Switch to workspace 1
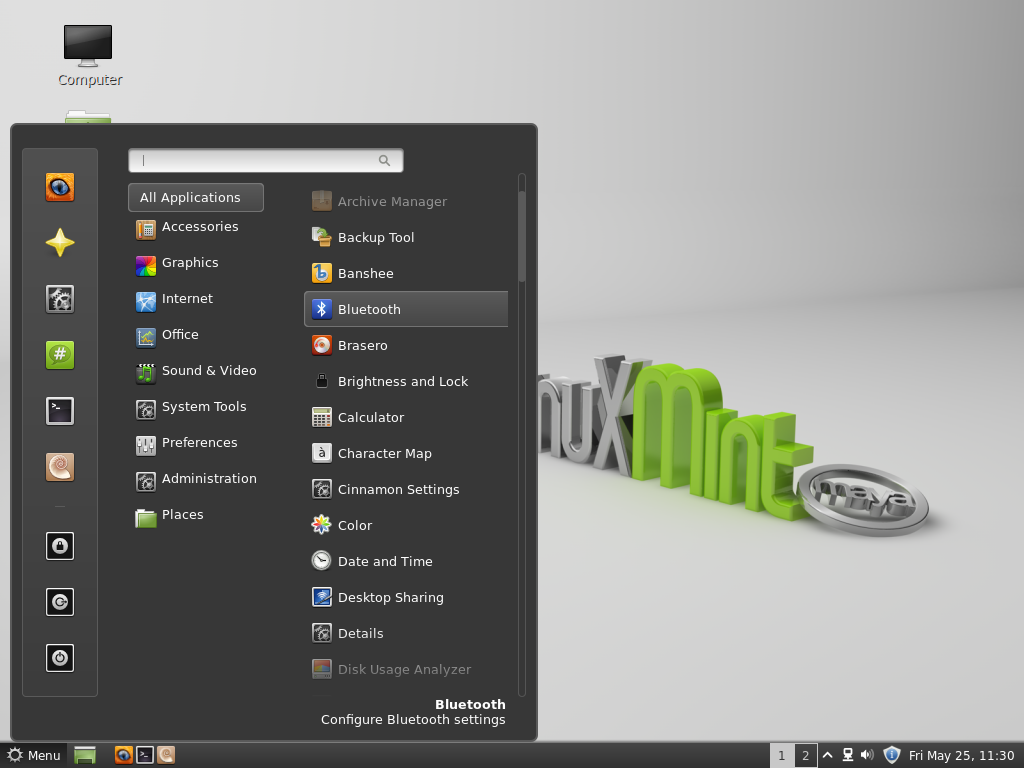This screenshot has height=768, width=1024. pyautogui.click(x=782, y=756)
